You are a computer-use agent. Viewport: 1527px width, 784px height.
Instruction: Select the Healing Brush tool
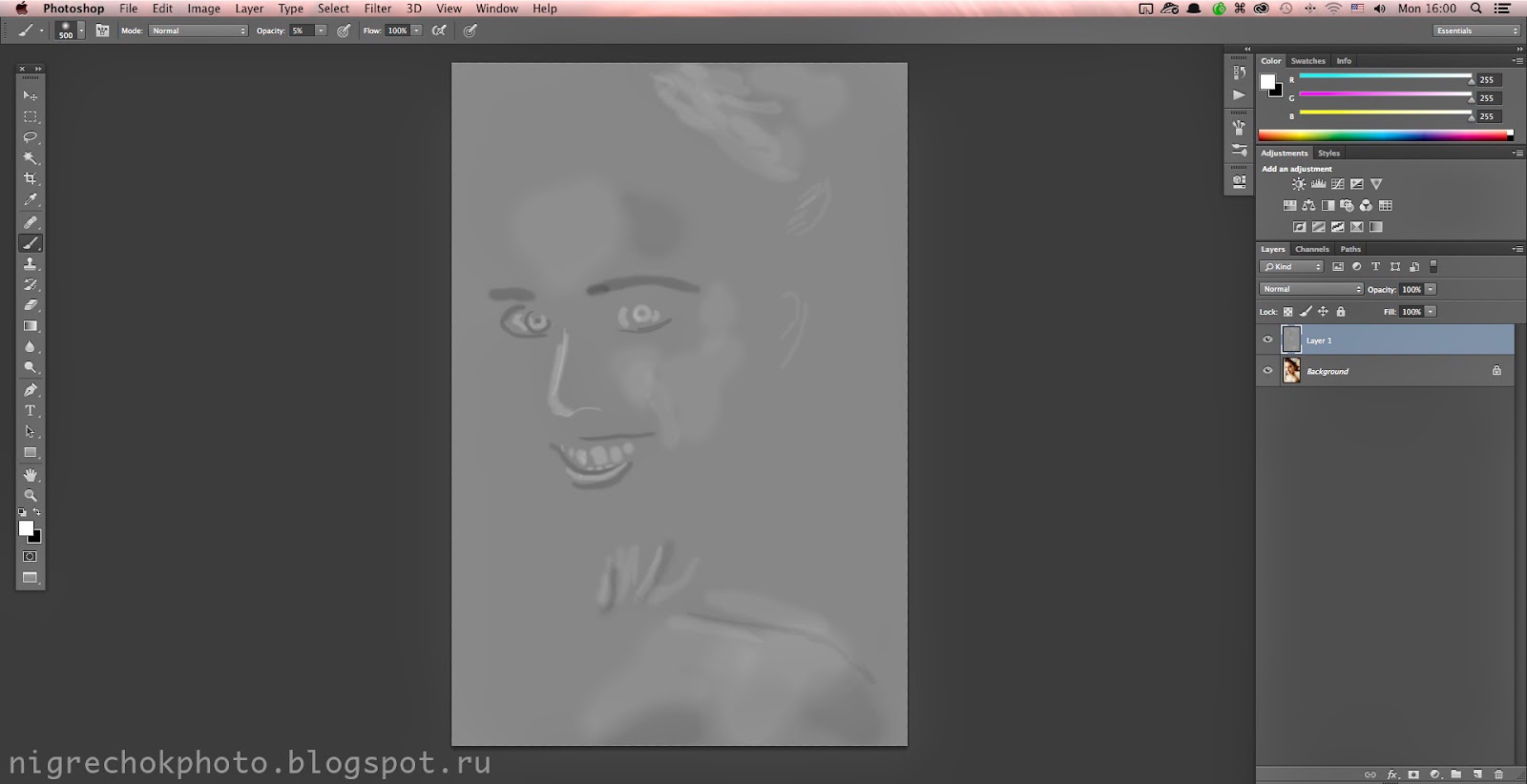[31, 222]
